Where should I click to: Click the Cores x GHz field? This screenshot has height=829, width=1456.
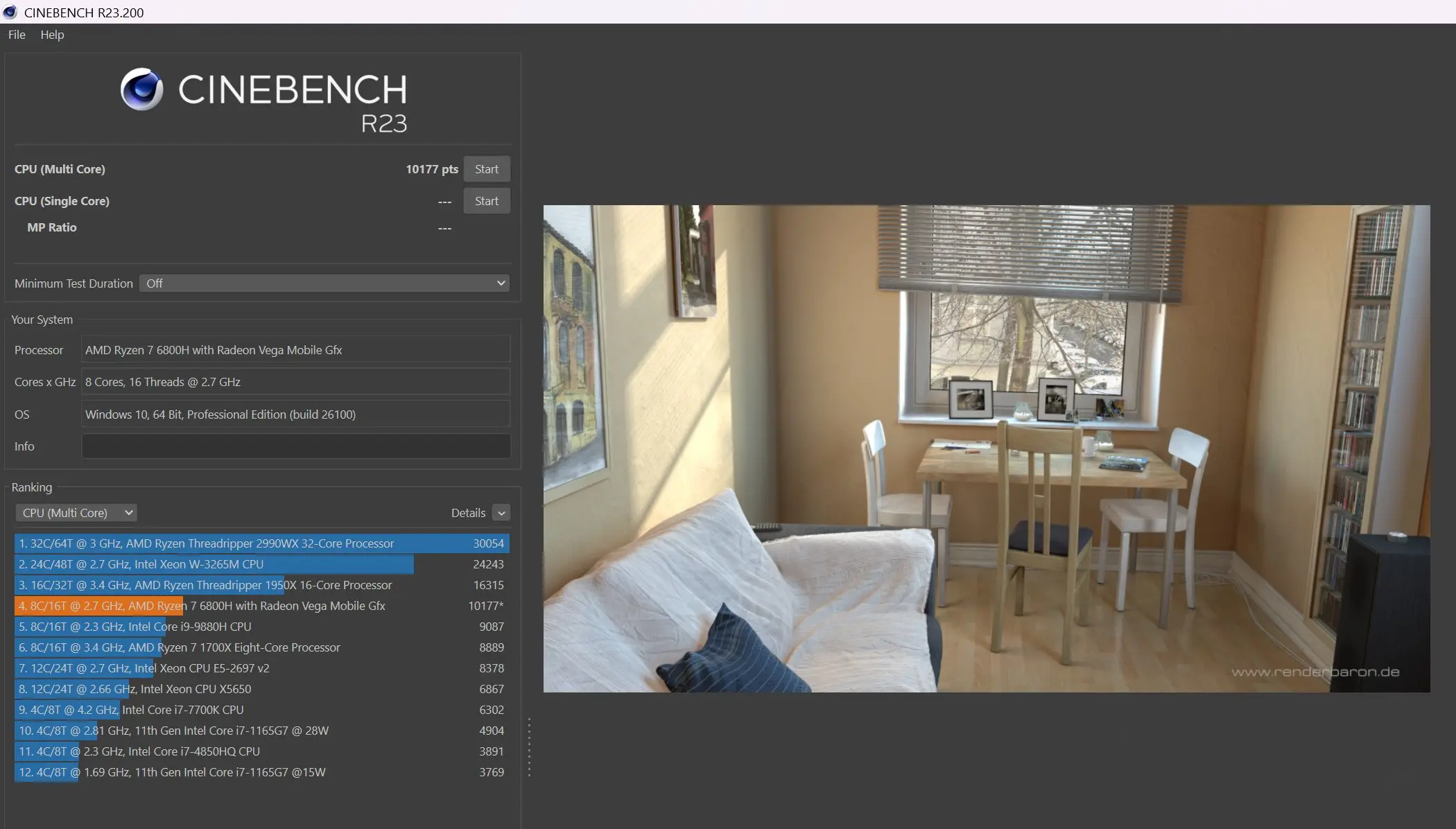point(296,382)
